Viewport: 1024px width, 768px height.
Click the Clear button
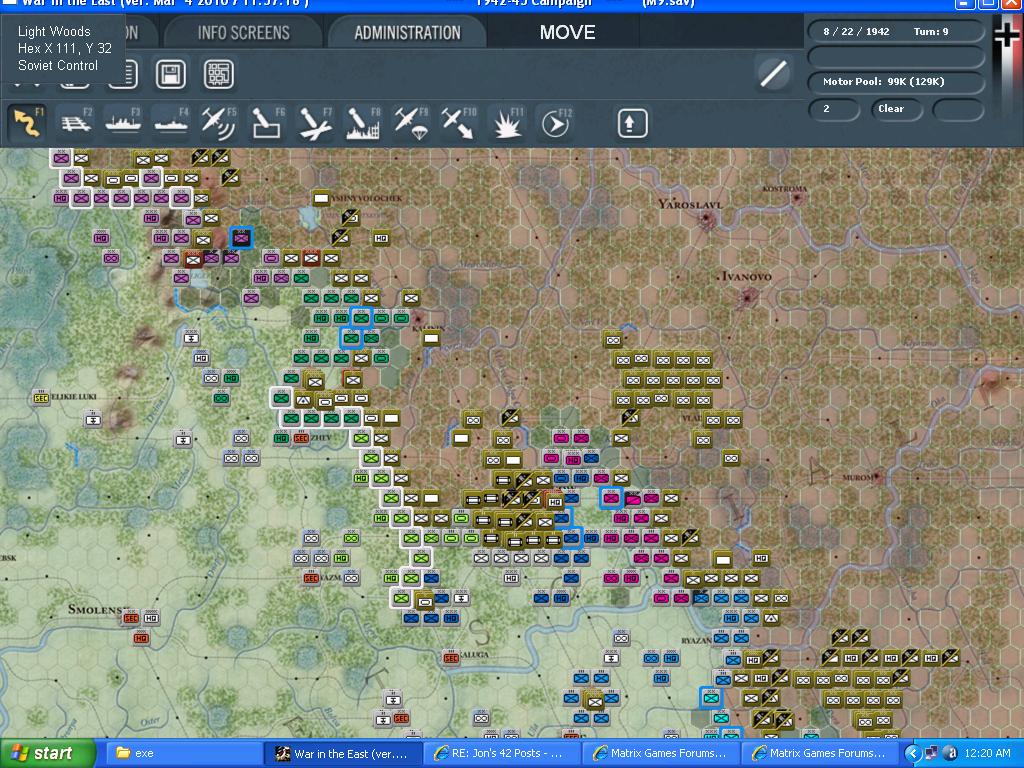[x=896, y=109]
